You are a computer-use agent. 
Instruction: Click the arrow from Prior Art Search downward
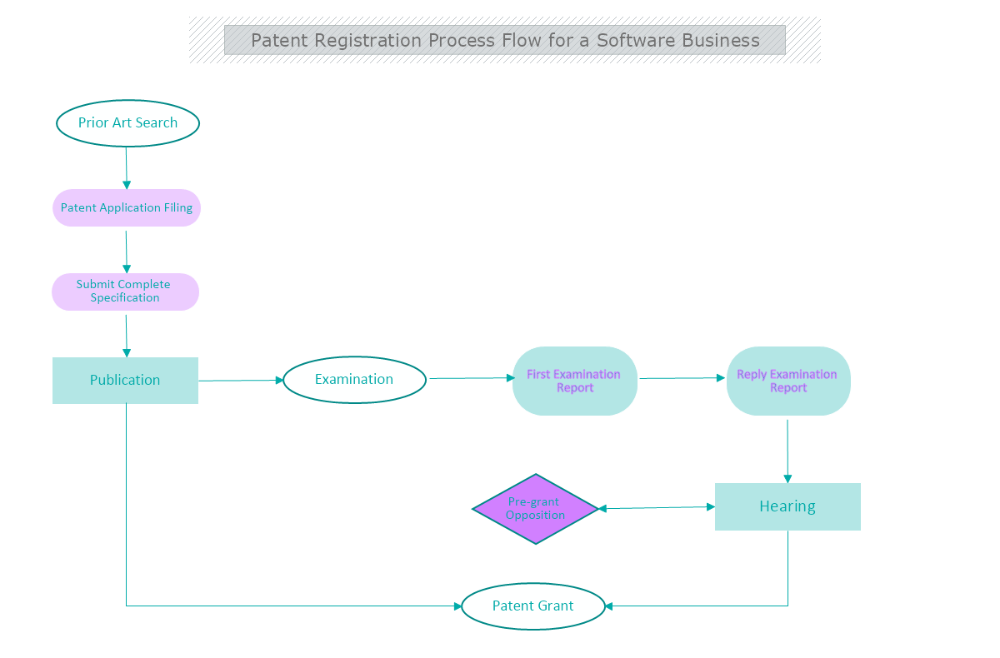click(127, 170)
